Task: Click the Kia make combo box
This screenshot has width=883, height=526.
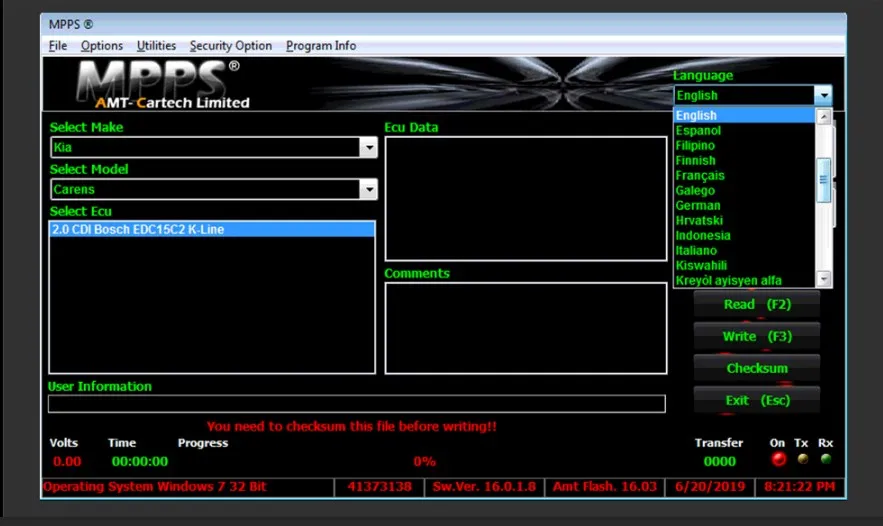Action: 213,148
